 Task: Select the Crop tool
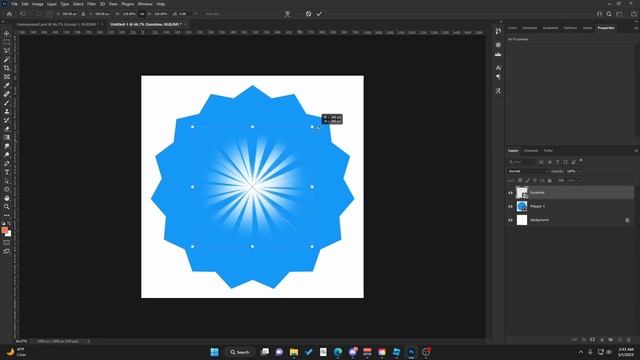click(7, 68)
